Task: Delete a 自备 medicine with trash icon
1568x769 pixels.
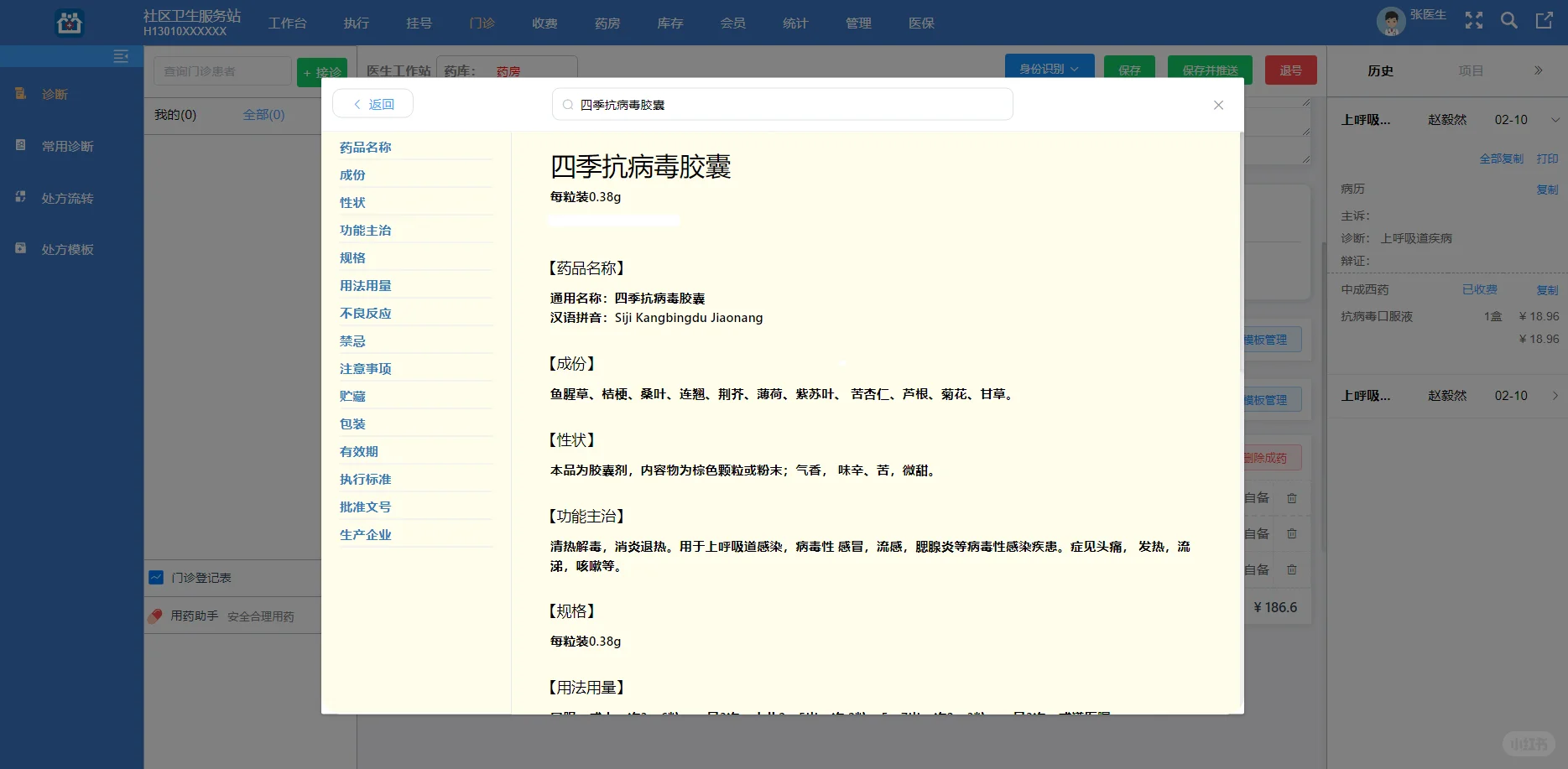Action: click(x=1291, y=497)
